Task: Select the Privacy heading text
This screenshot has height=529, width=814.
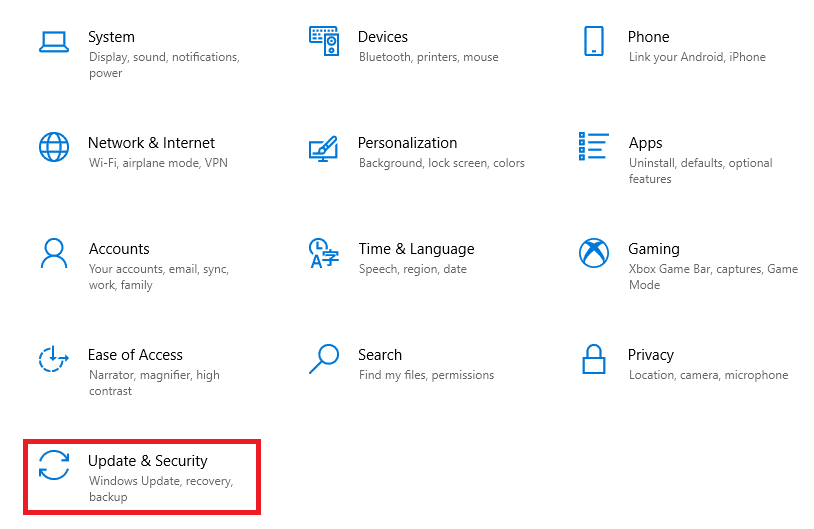Action: (651, 355)
